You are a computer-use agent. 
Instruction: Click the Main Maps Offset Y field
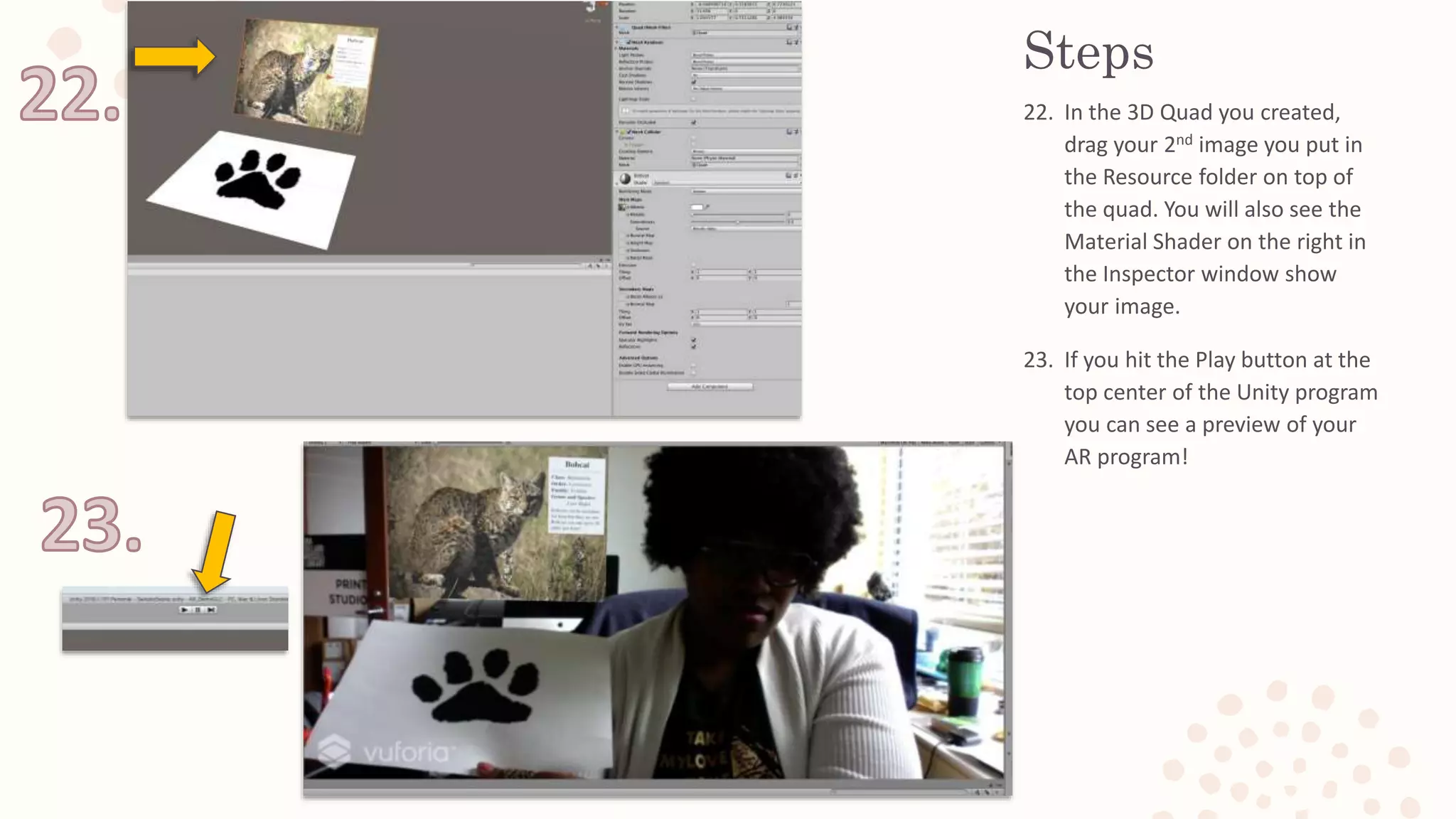pos(777,277)
